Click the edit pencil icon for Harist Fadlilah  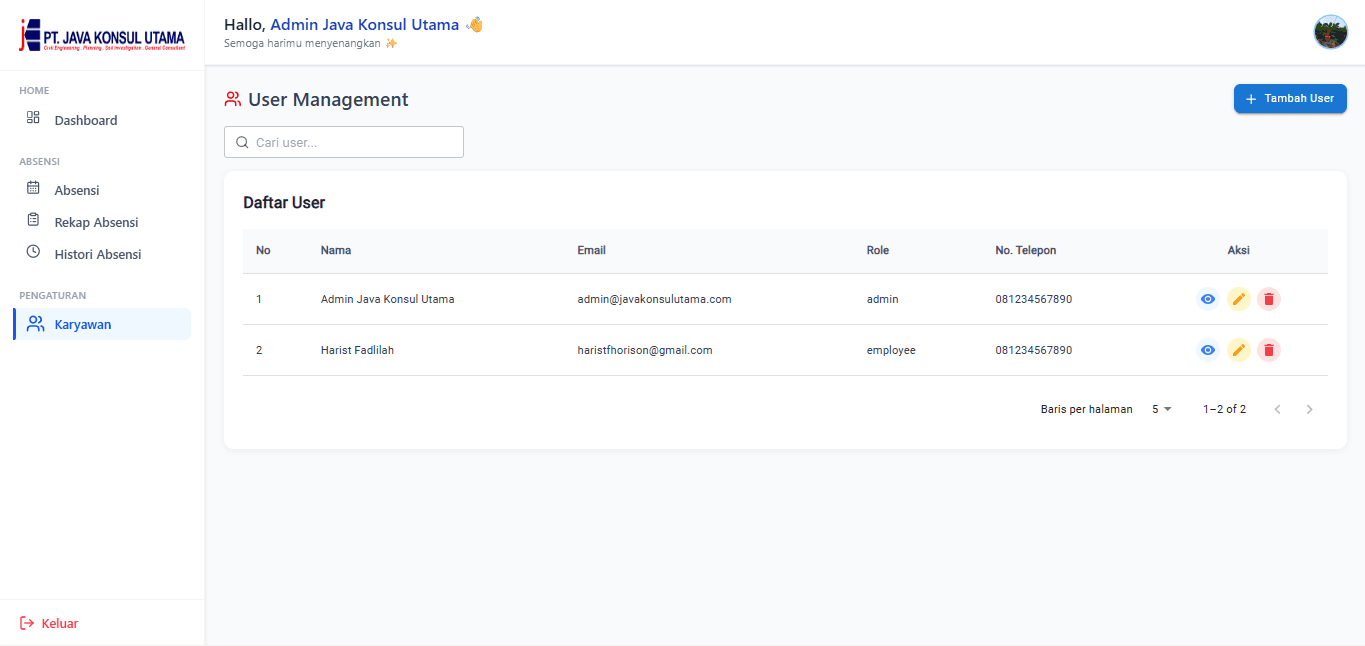1238,350
